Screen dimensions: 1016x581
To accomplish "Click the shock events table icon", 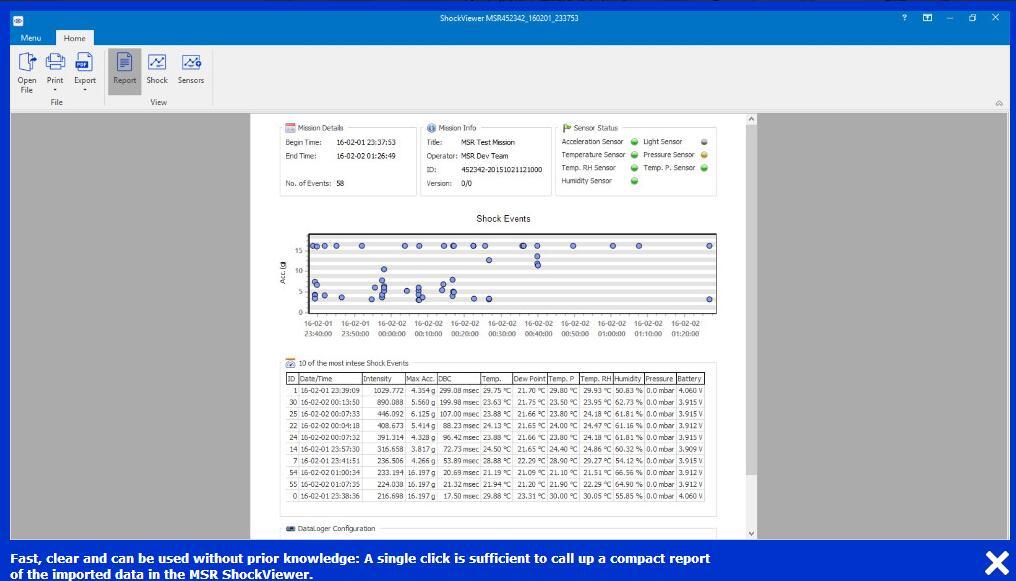I will 290,363.
